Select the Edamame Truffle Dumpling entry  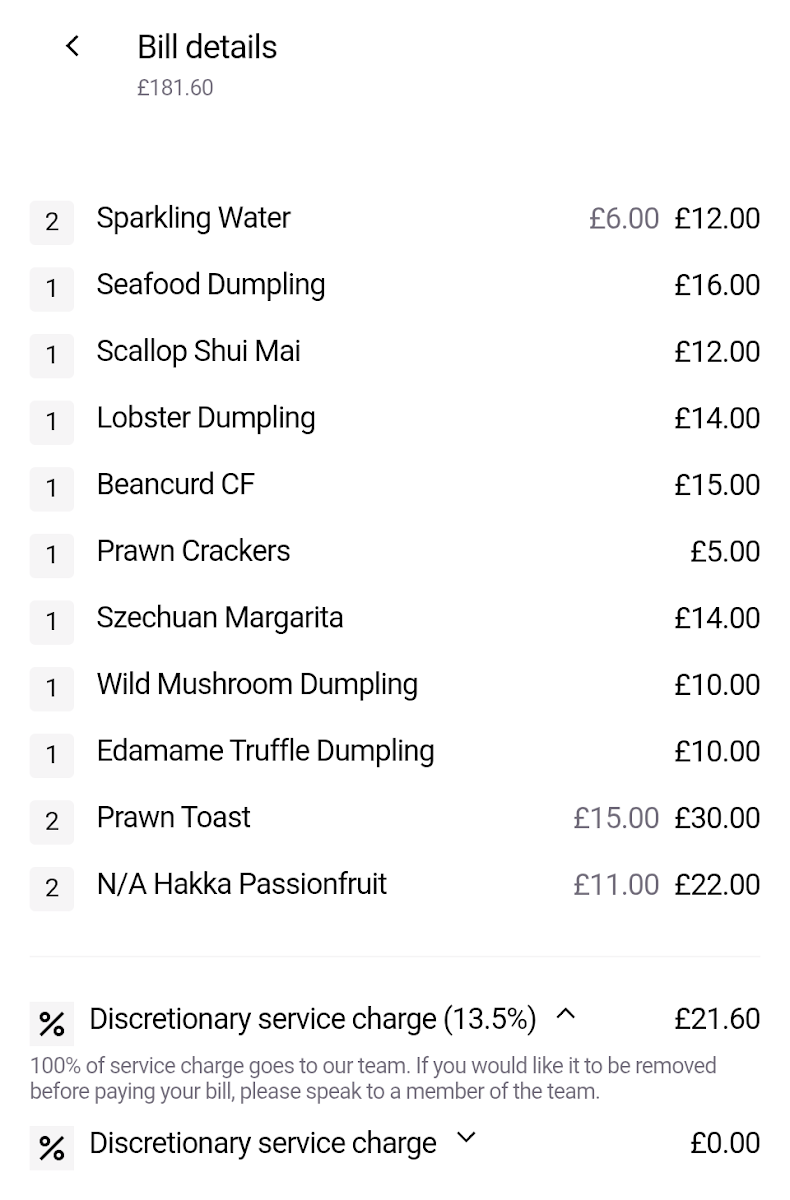[x=265, y=751]
